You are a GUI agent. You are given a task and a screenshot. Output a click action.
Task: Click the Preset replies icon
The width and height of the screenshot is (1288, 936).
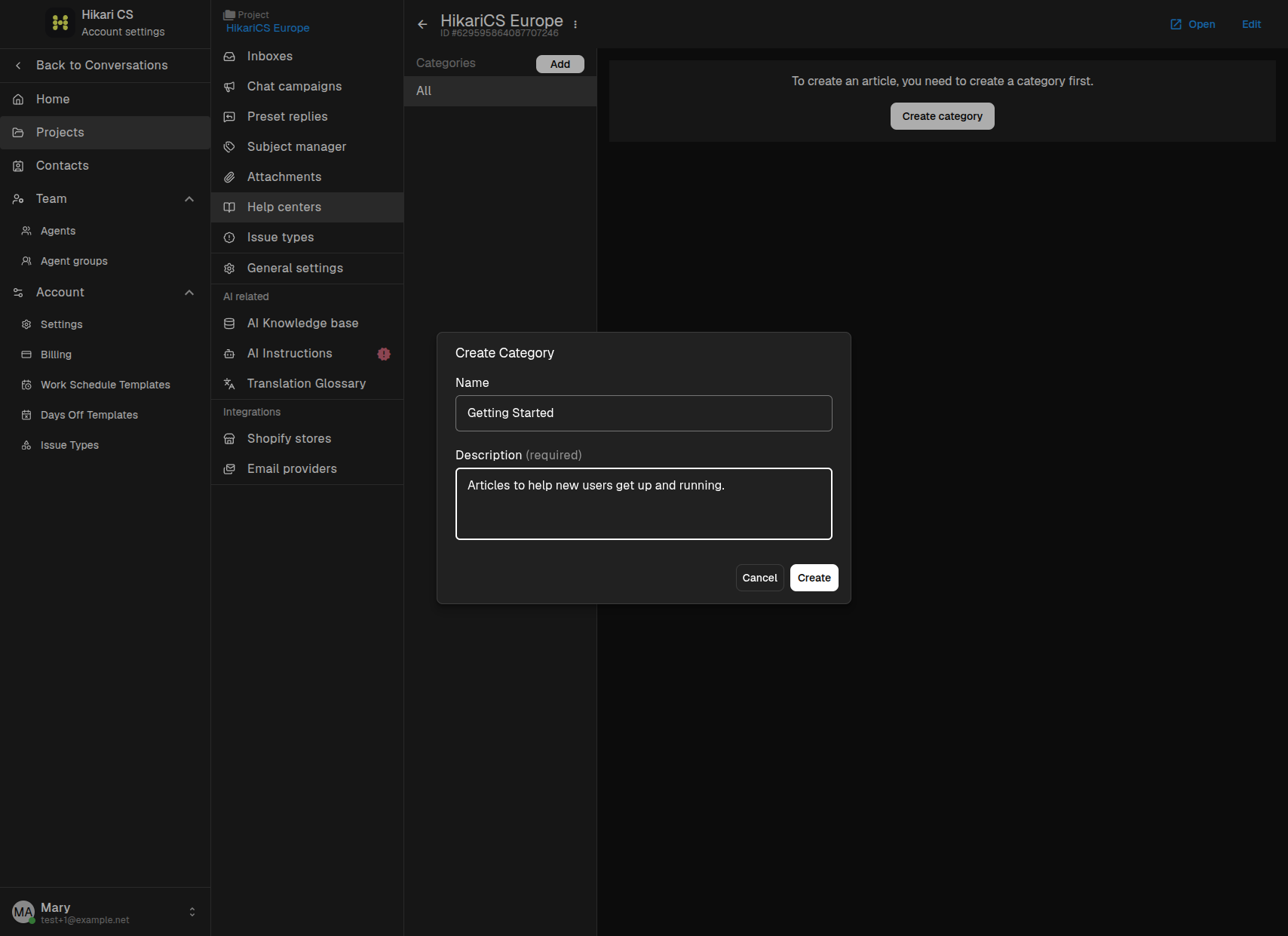click(x=229, y=117)
